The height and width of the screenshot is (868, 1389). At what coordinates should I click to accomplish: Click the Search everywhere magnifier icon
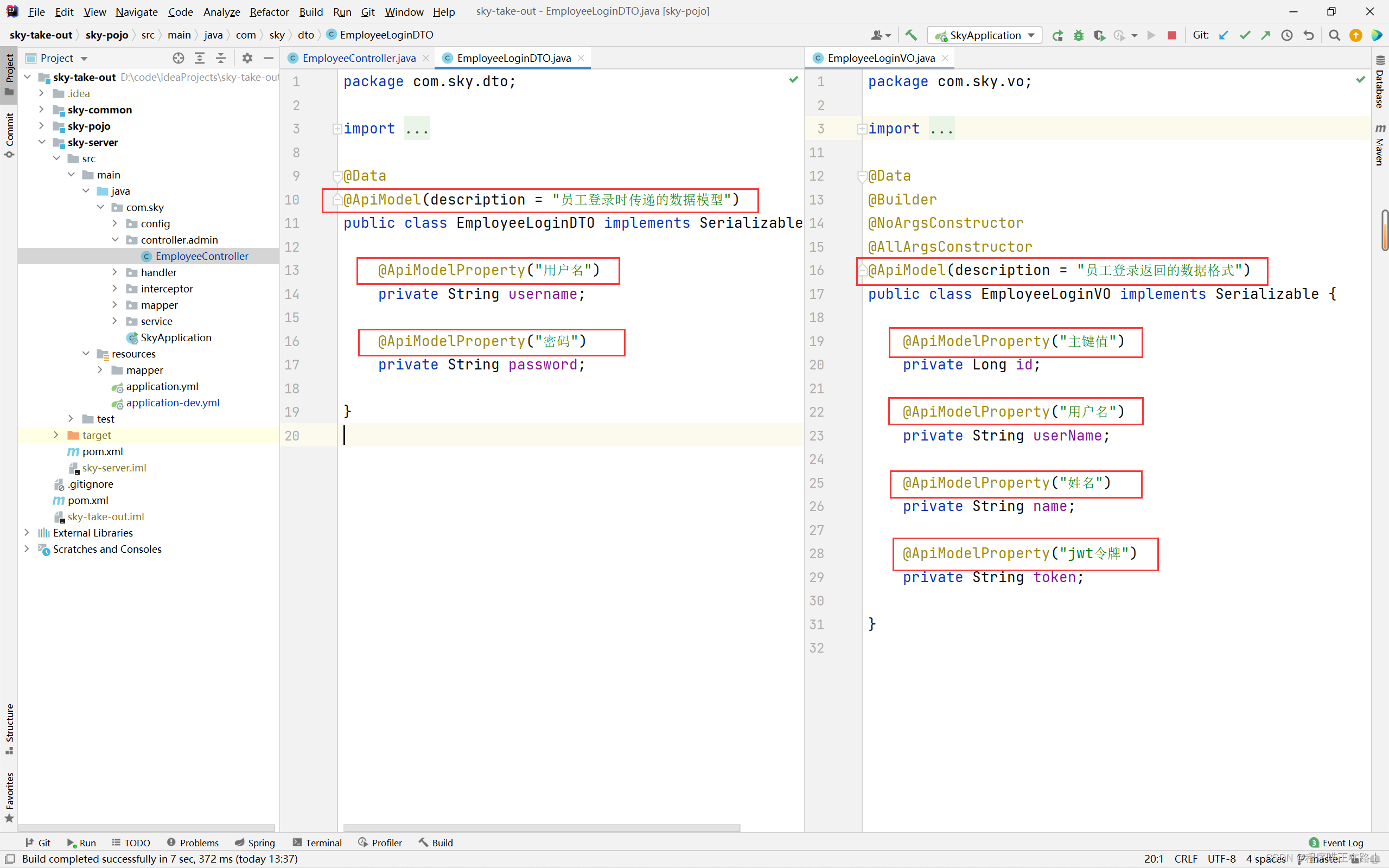[x=1335, y=34]
